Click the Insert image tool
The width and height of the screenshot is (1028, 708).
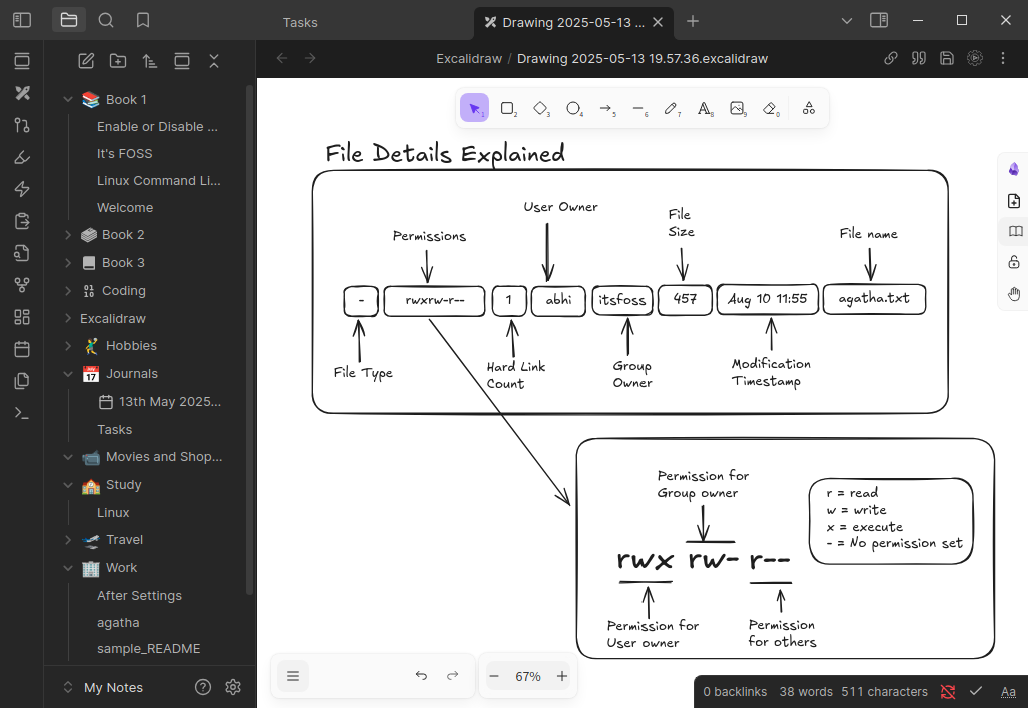tap(738, 108)
